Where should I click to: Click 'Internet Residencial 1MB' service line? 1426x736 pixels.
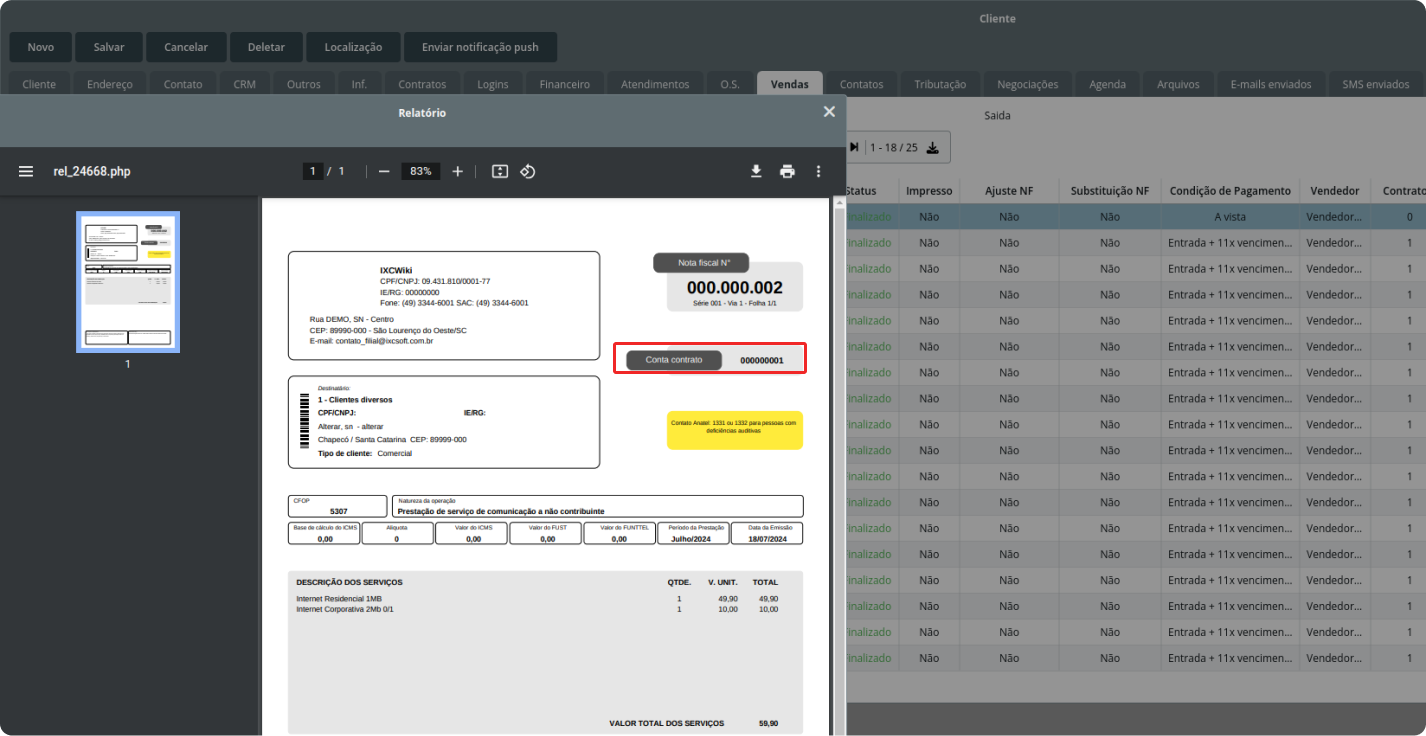coord(339,598)
